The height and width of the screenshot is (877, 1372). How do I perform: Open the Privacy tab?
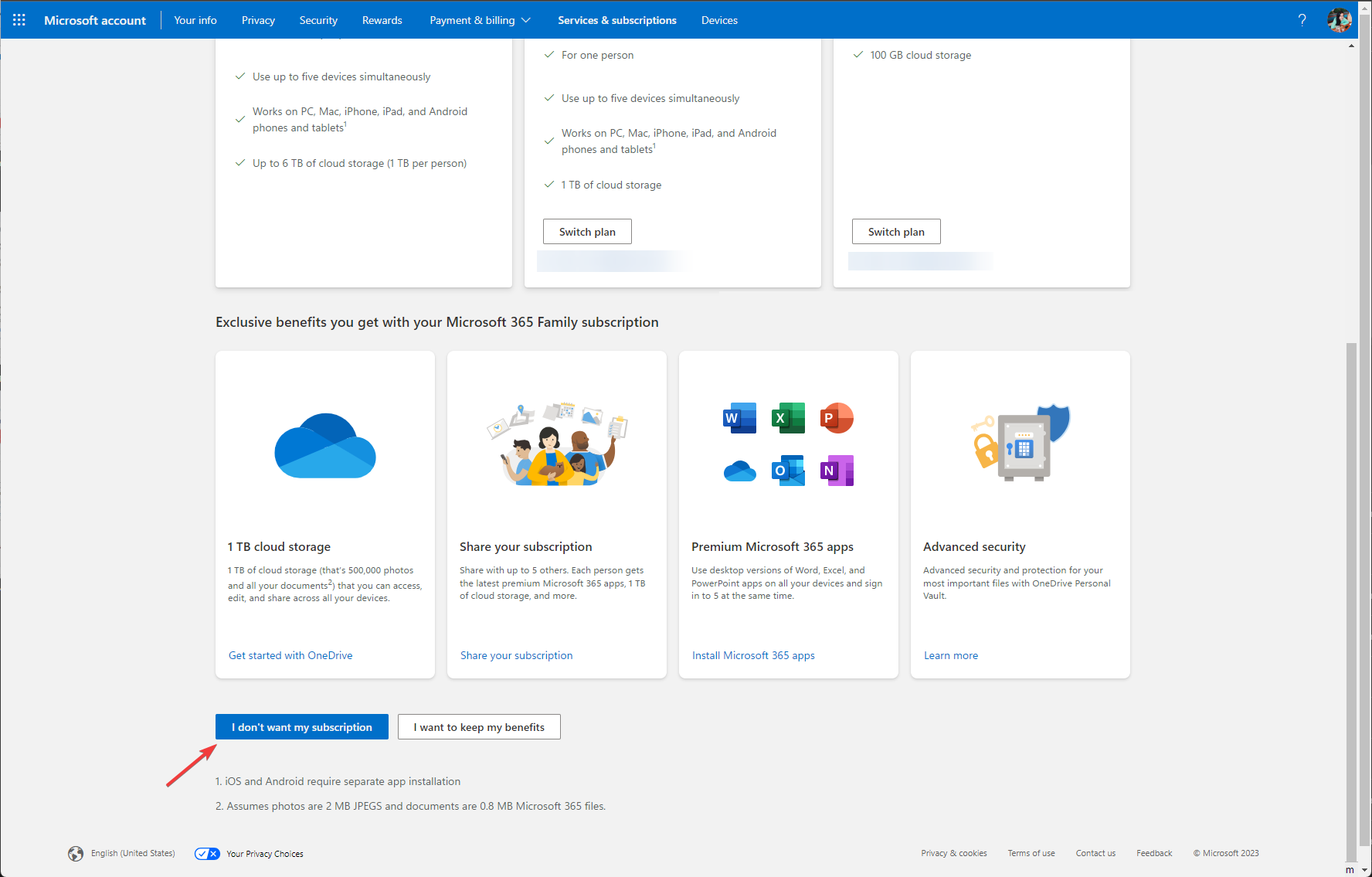point(258,20)
